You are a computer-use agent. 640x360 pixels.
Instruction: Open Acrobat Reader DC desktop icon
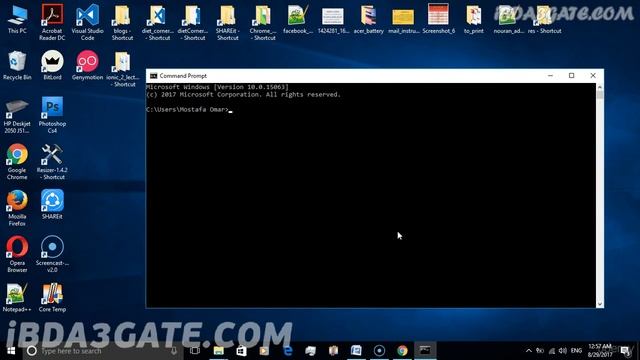[x=52, y=22]
